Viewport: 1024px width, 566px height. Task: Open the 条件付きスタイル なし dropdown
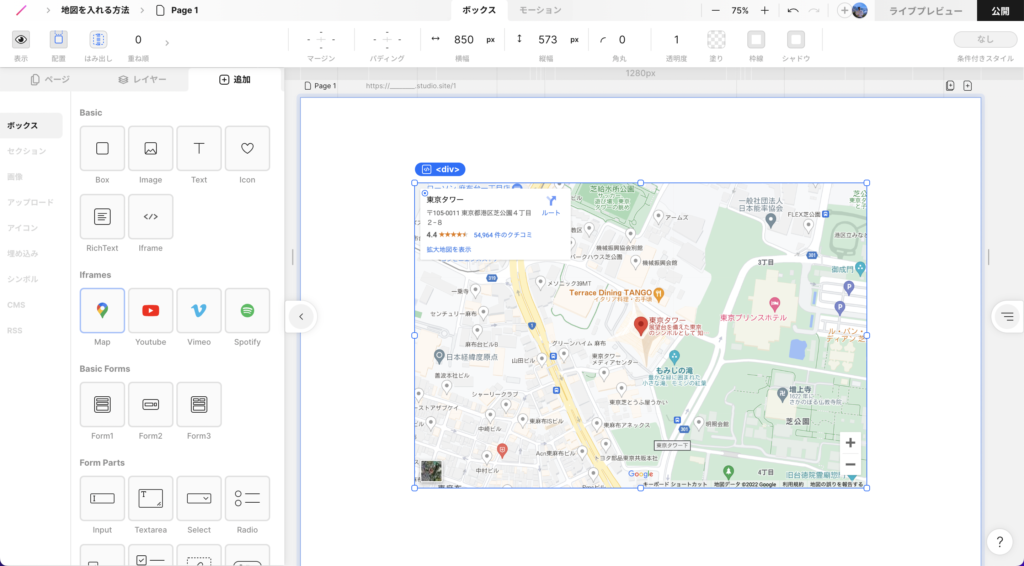[x=985, y=40]
